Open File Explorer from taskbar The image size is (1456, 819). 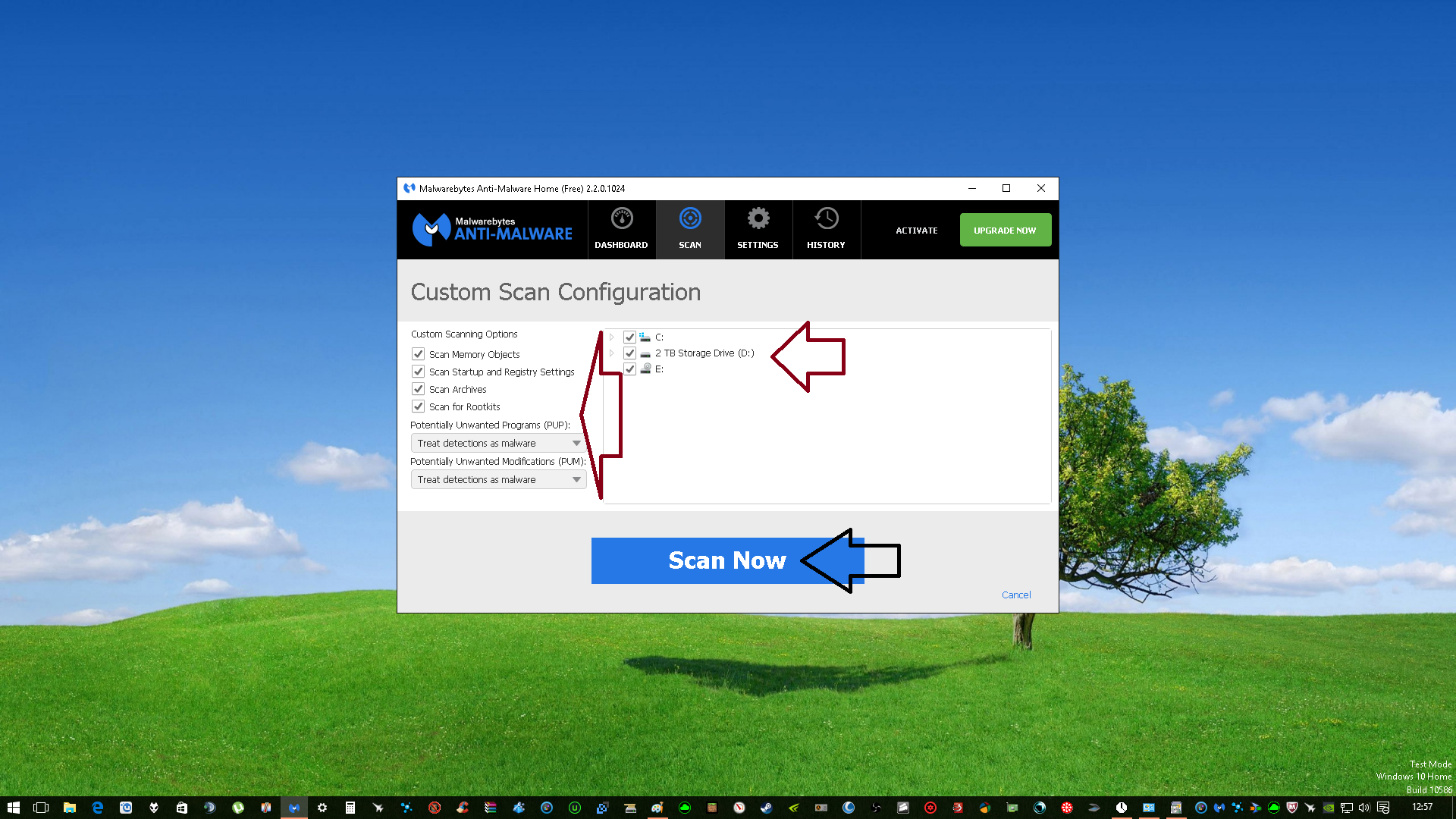click(69, 808)
